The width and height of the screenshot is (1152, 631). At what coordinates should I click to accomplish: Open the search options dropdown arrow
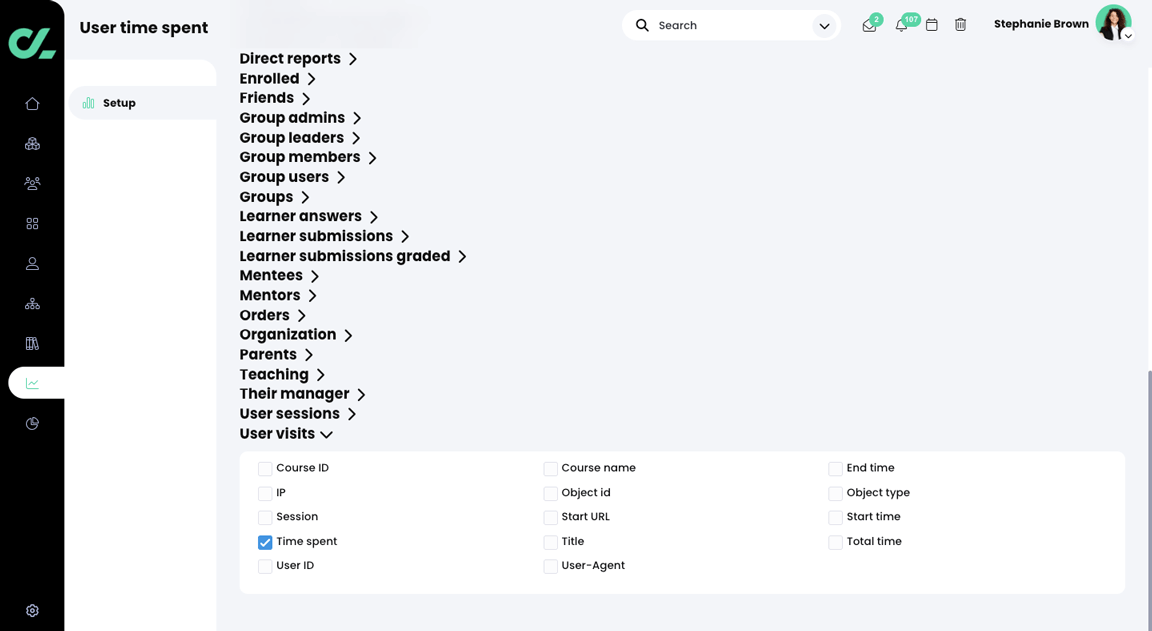(x=824, y=26)
